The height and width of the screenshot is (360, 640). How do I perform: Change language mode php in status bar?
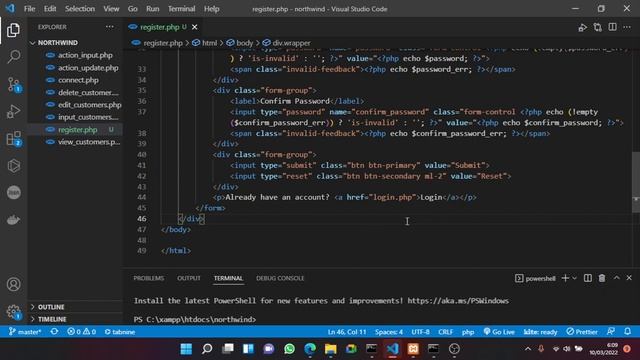point(468,332)
